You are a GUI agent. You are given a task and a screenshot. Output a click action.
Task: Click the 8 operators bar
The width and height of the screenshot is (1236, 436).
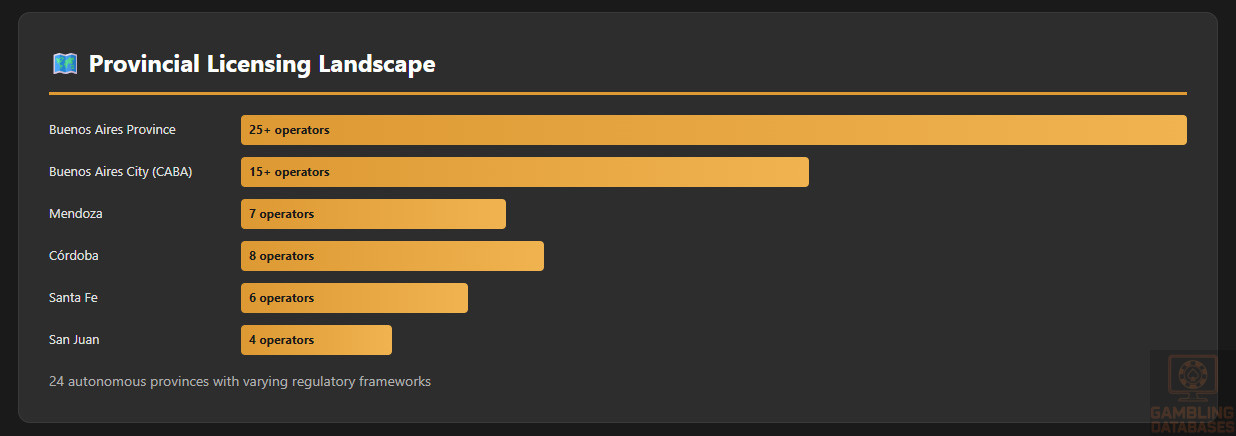point(392,256)
